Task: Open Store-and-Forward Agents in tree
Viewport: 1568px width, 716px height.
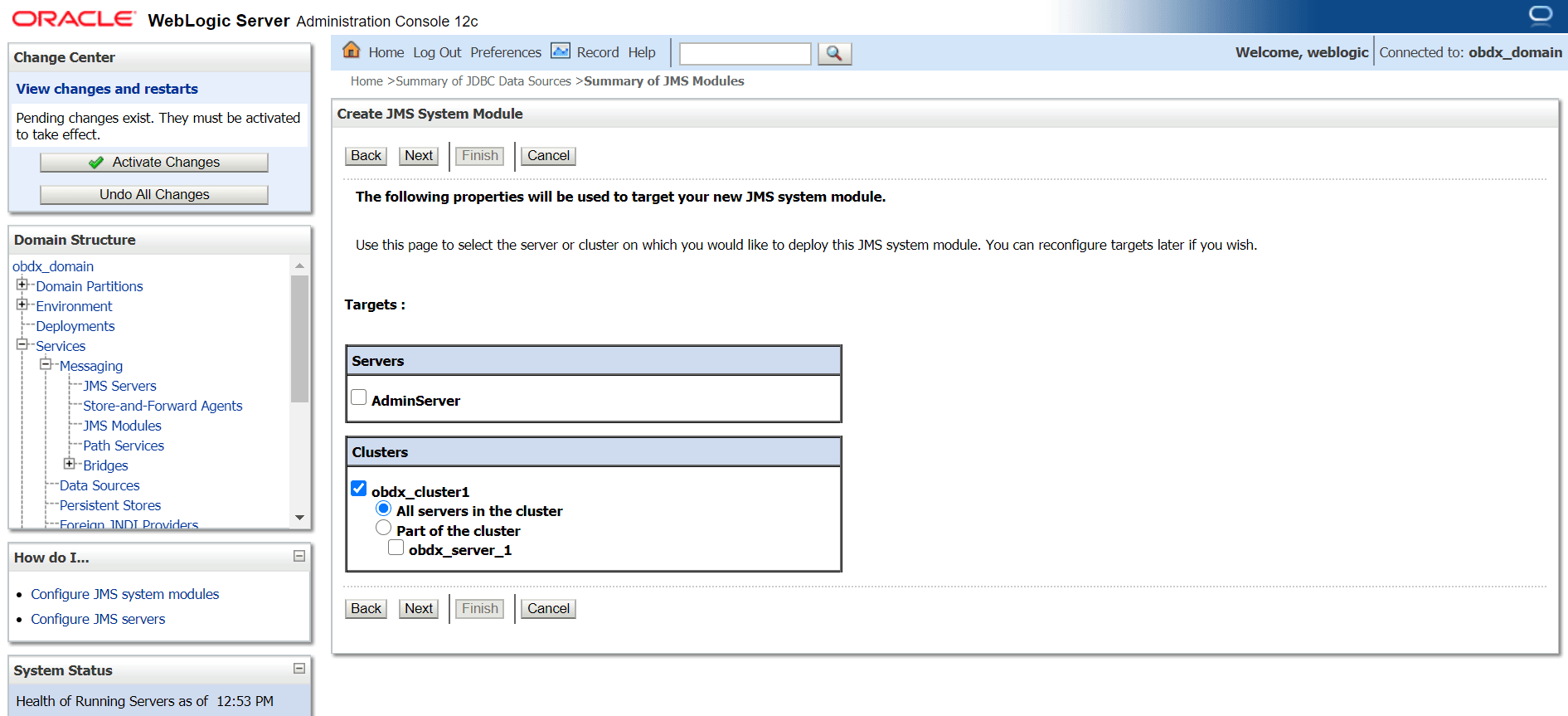Action: [x=163, y=406]
